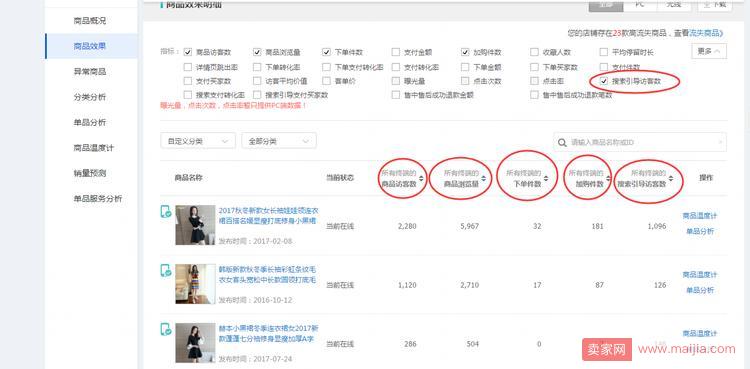The height and width of the screenshot is (369, 750).
Task: Check the 下单支付转化率 indicator
Action: tap(326, 67)
